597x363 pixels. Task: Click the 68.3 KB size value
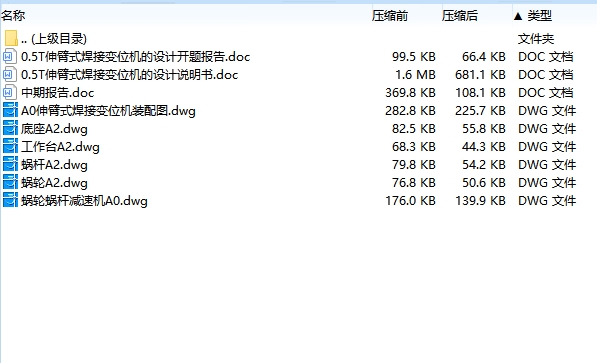(x=414, y=146)
